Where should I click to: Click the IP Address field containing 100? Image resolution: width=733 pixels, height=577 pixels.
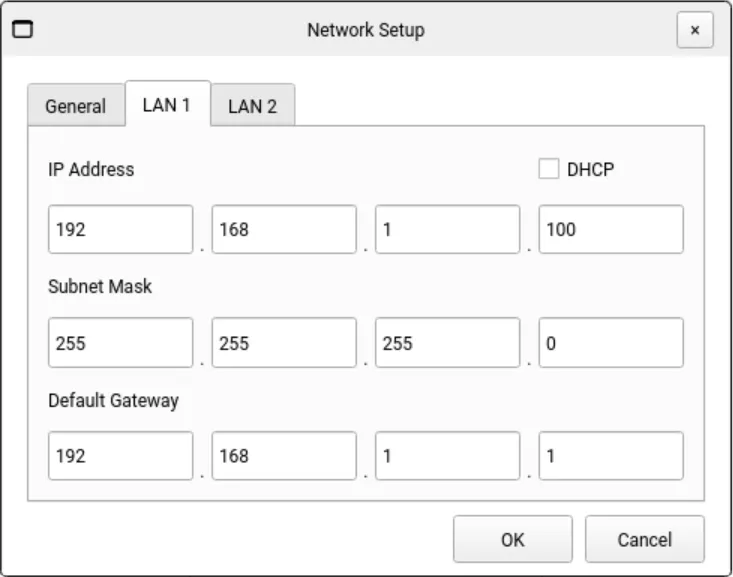click(611, 230)
